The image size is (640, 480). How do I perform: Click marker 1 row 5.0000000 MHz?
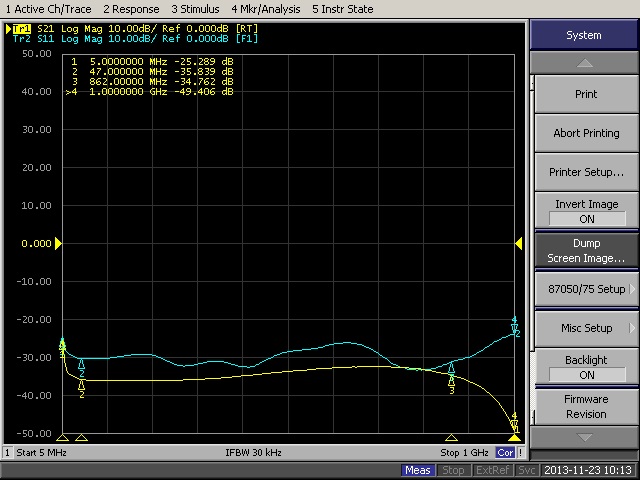click(x=152, y=62)
